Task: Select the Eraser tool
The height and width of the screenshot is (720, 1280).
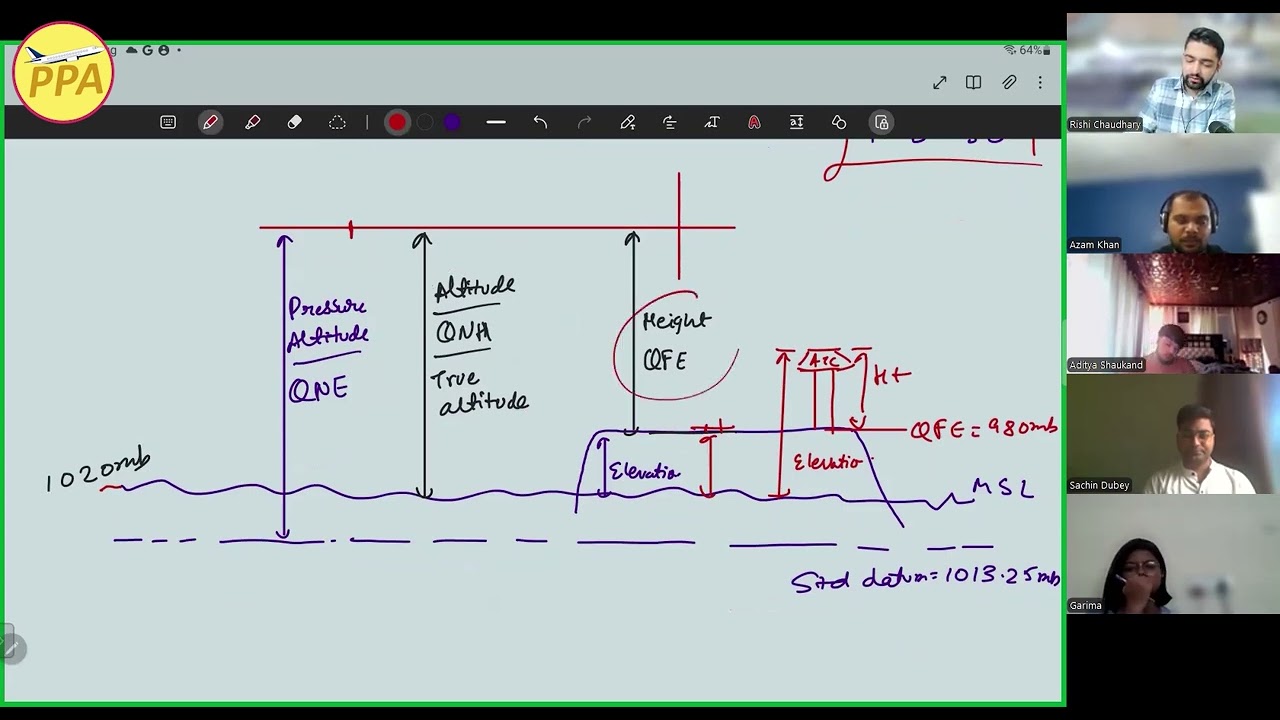Action: (295, 122)
